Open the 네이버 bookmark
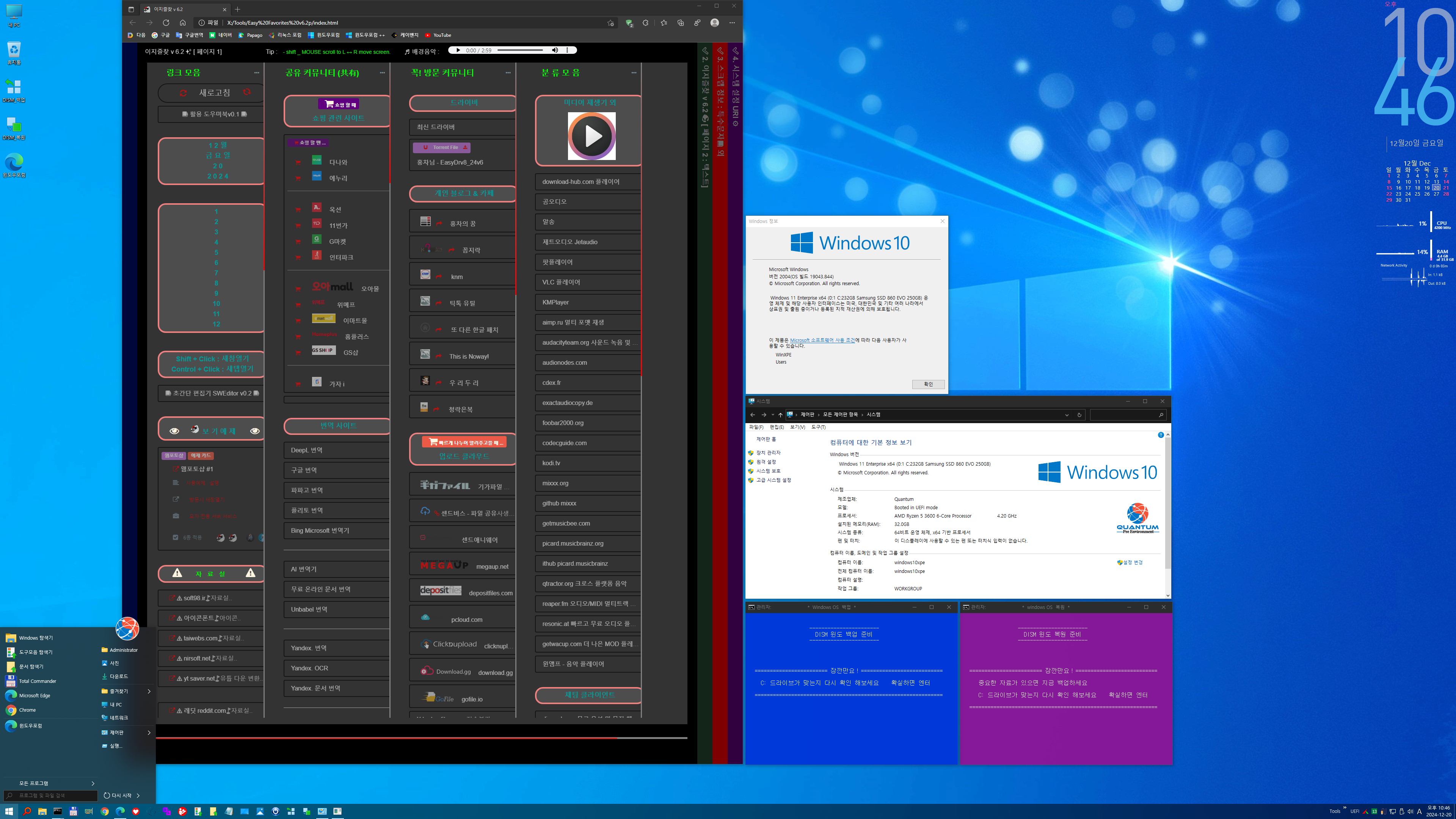 220,35
